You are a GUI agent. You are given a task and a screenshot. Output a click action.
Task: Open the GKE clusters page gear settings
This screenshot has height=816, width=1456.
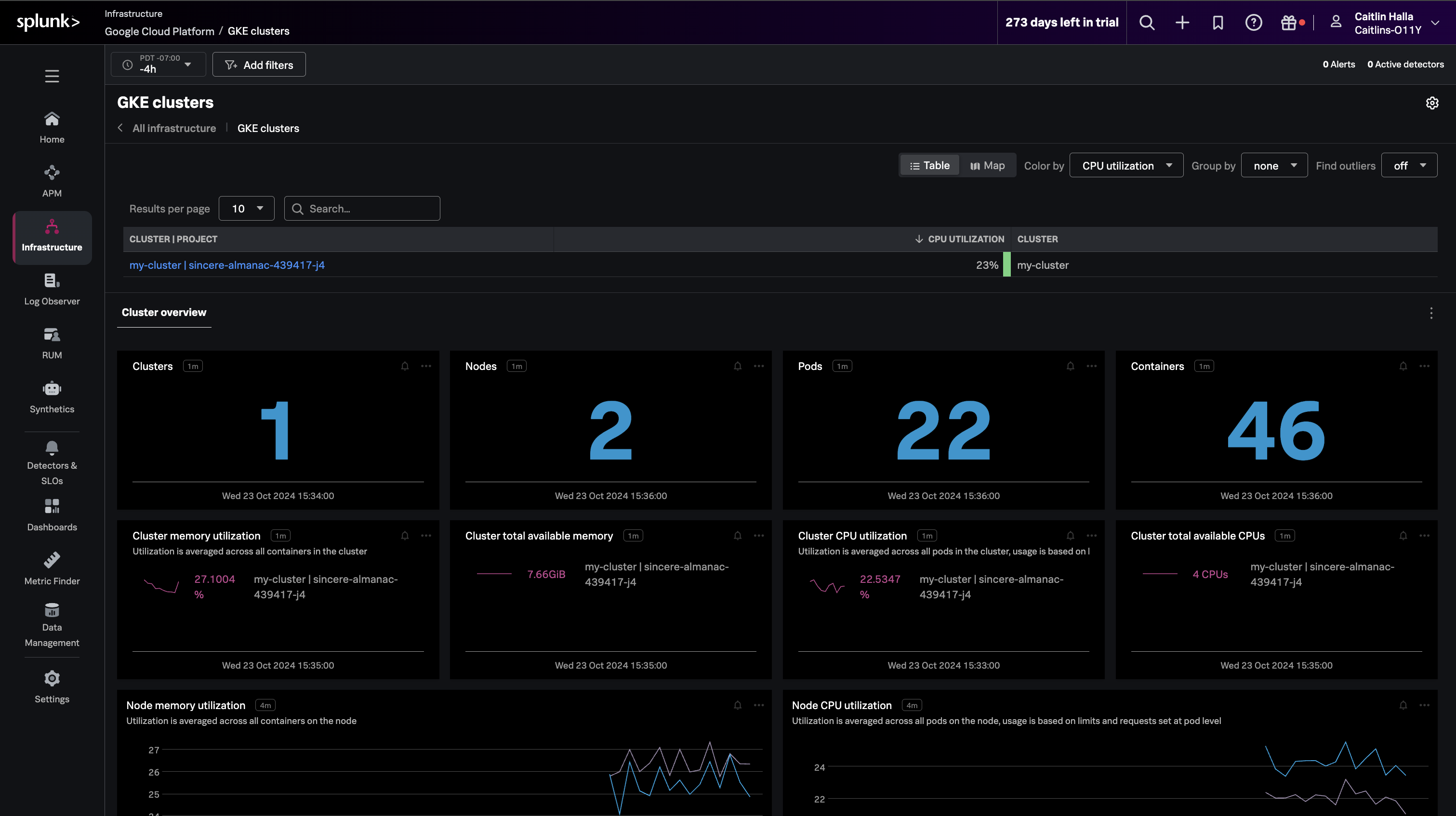(1432, 103)
